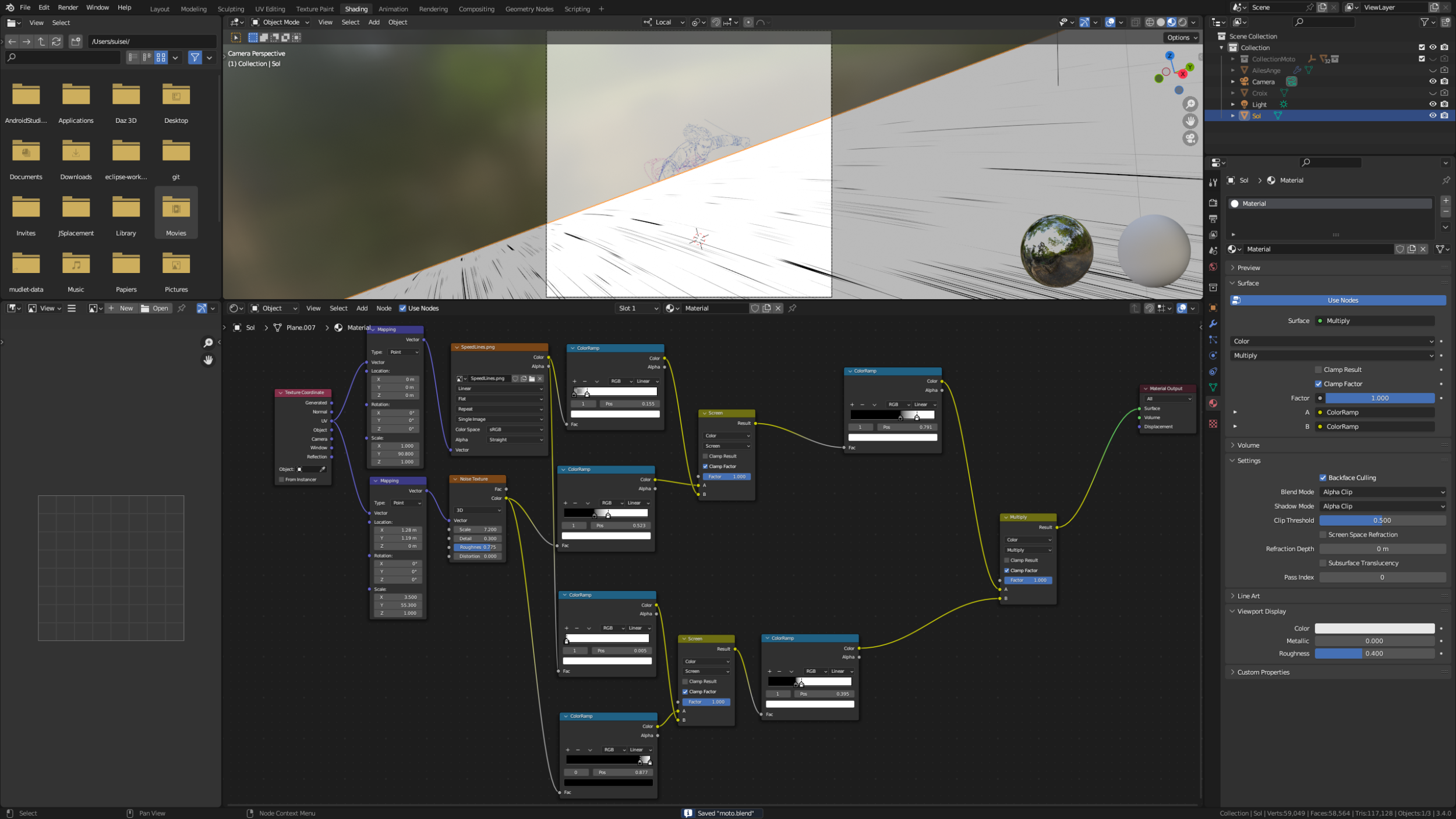This screenshot has width=1456, height=819.
Task: Select rendered viewport shading sphere icon
Action: click(x=1182, y=22)
